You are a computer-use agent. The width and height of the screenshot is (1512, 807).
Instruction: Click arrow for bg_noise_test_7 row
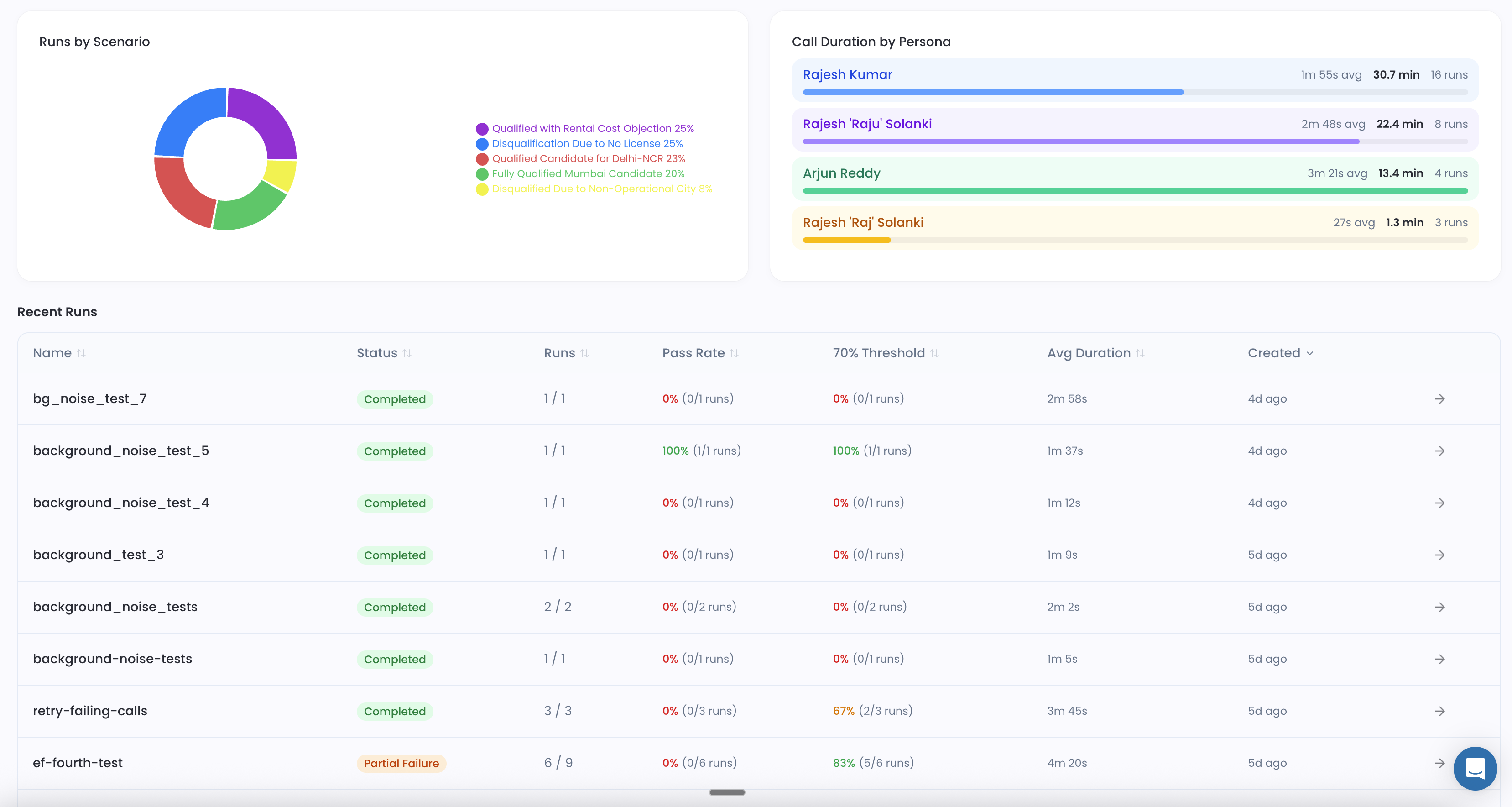1439,399
